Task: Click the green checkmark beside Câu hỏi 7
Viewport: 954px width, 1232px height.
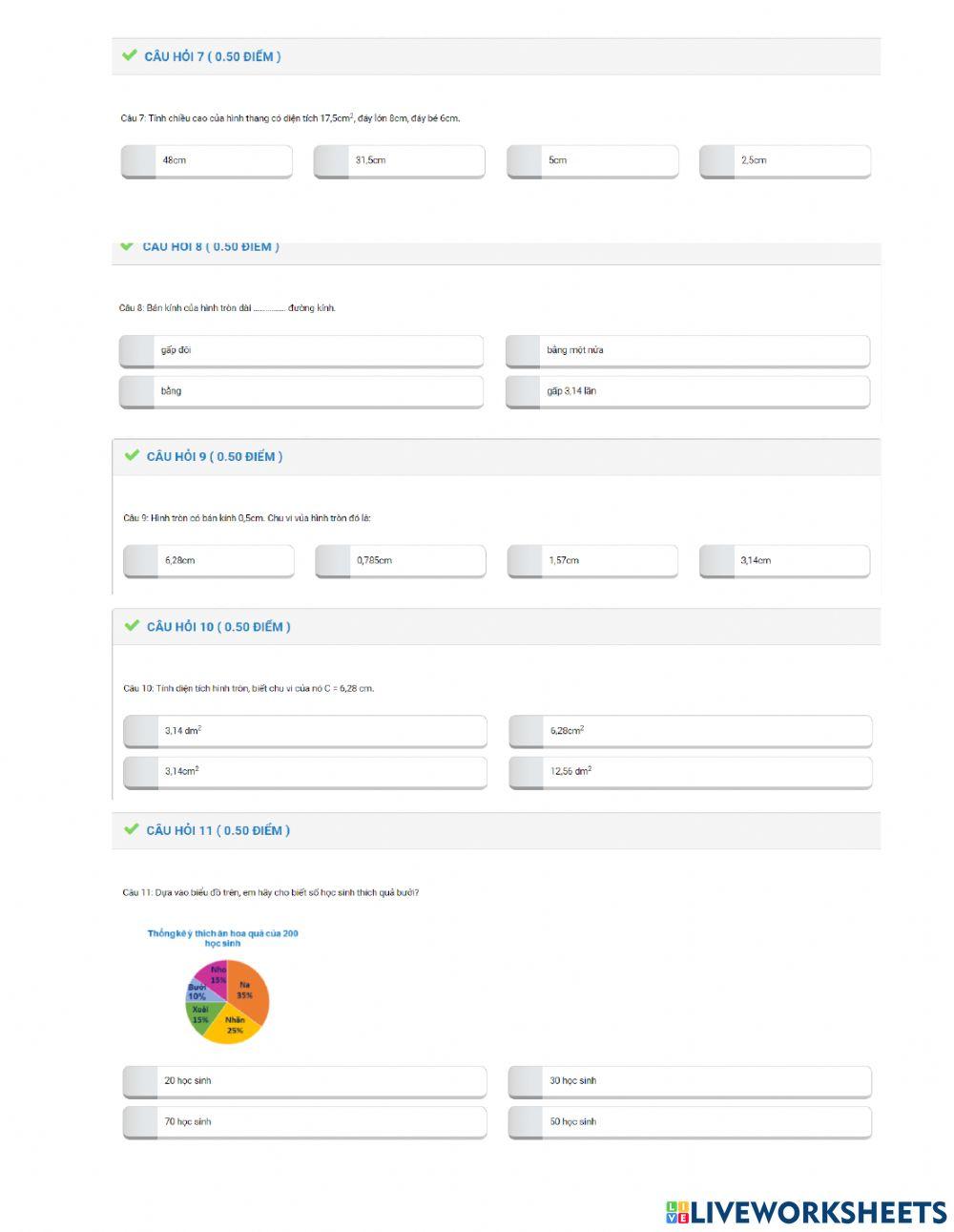Action: tap(130, 55)
